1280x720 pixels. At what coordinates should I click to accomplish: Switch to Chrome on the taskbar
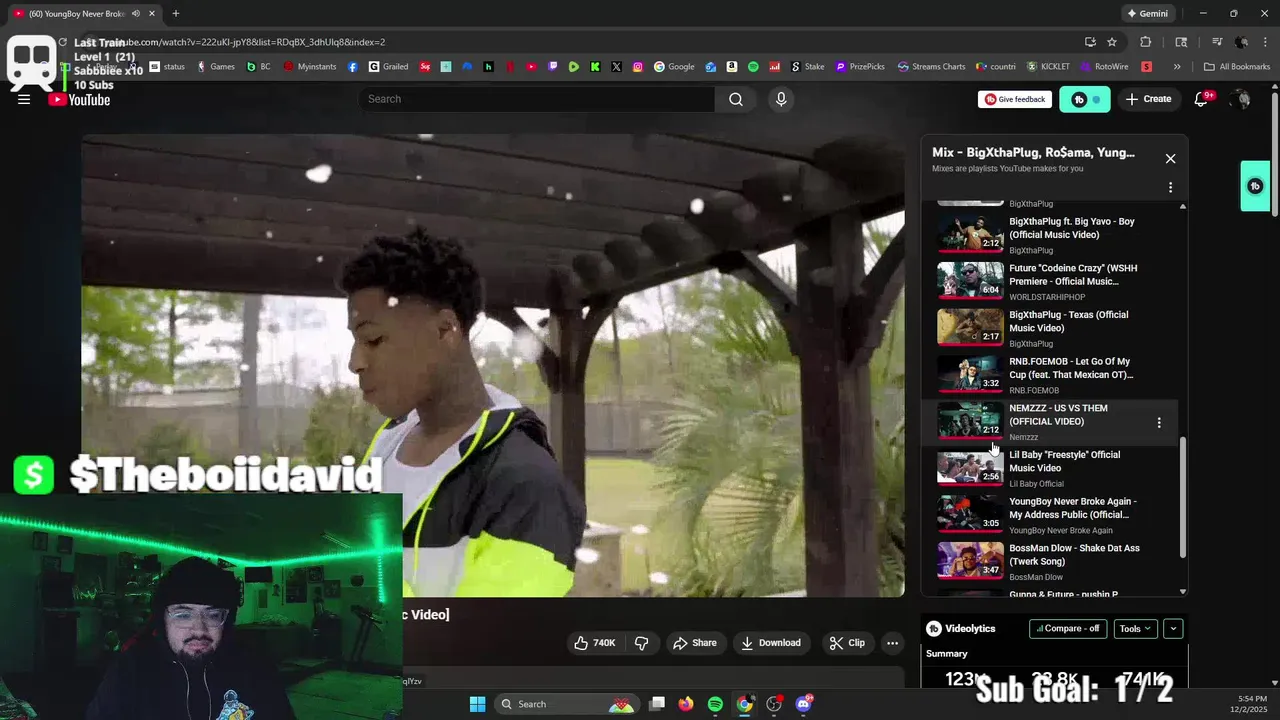coord(745,704)
